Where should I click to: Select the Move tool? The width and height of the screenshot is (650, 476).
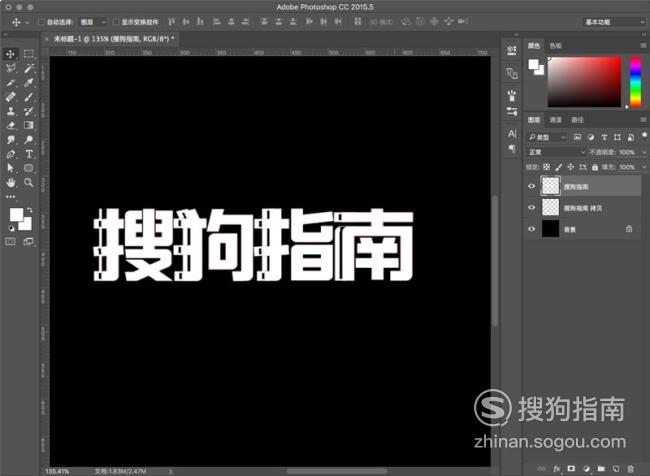pyautogui.click(x=10, y=54)
